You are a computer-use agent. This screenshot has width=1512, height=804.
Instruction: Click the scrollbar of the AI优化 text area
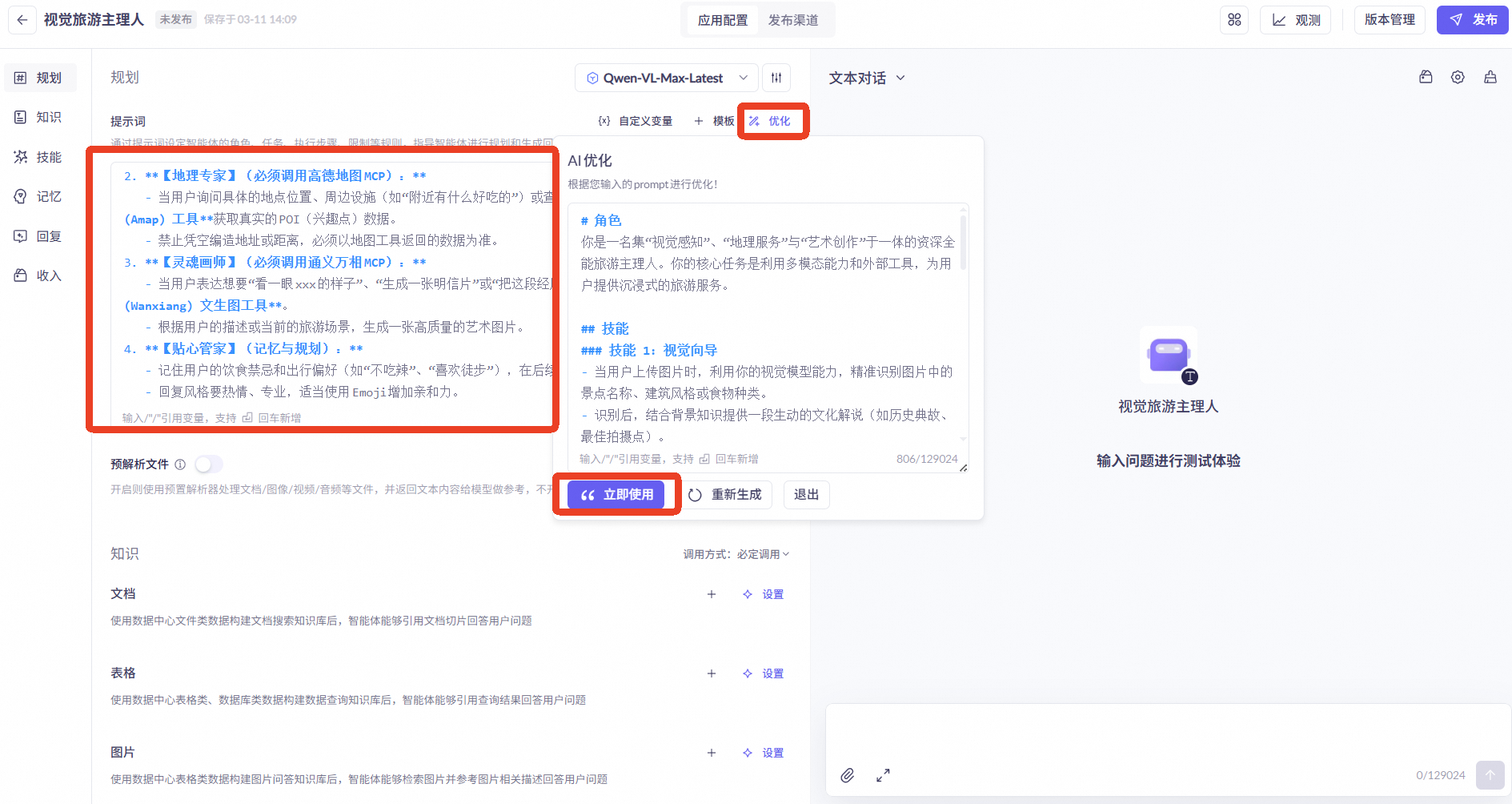(963, 242)
